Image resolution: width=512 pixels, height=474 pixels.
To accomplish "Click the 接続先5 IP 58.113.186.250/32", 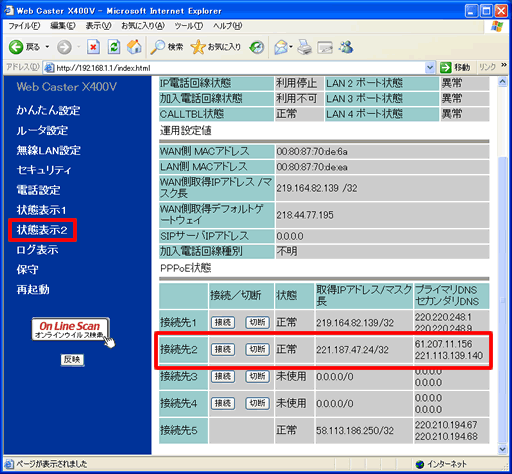I will [355, 431].
